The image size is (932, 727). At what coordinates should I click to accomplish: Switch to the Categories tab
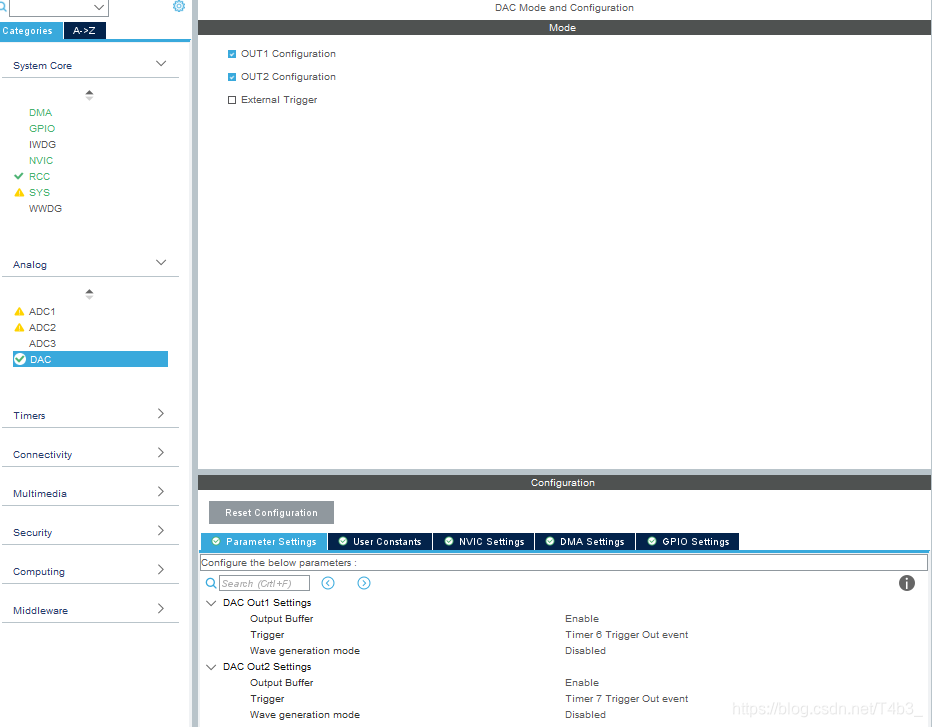pos(32,31)
